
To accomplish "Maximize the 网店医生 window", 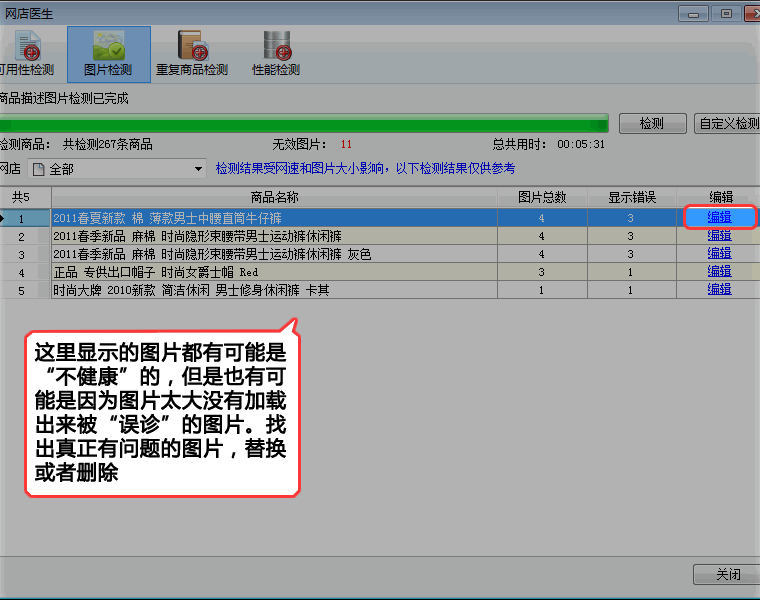I will (726, 14).
